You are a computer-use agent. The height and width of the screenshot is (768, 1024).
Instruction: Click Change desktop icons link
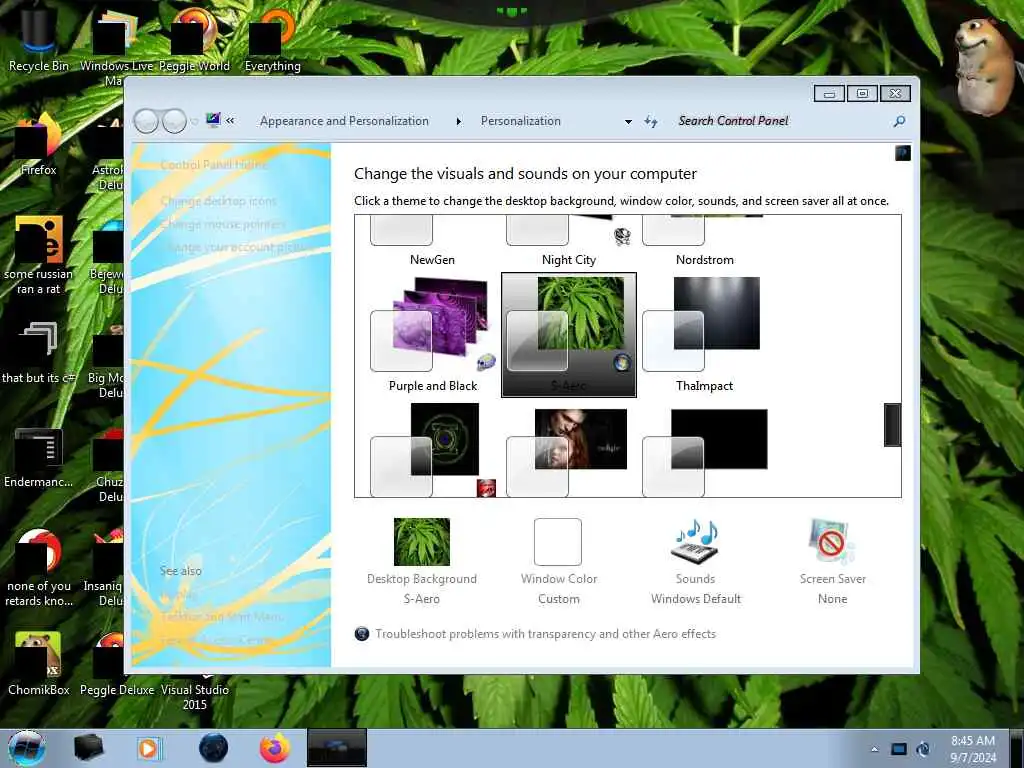pos(218,200)
